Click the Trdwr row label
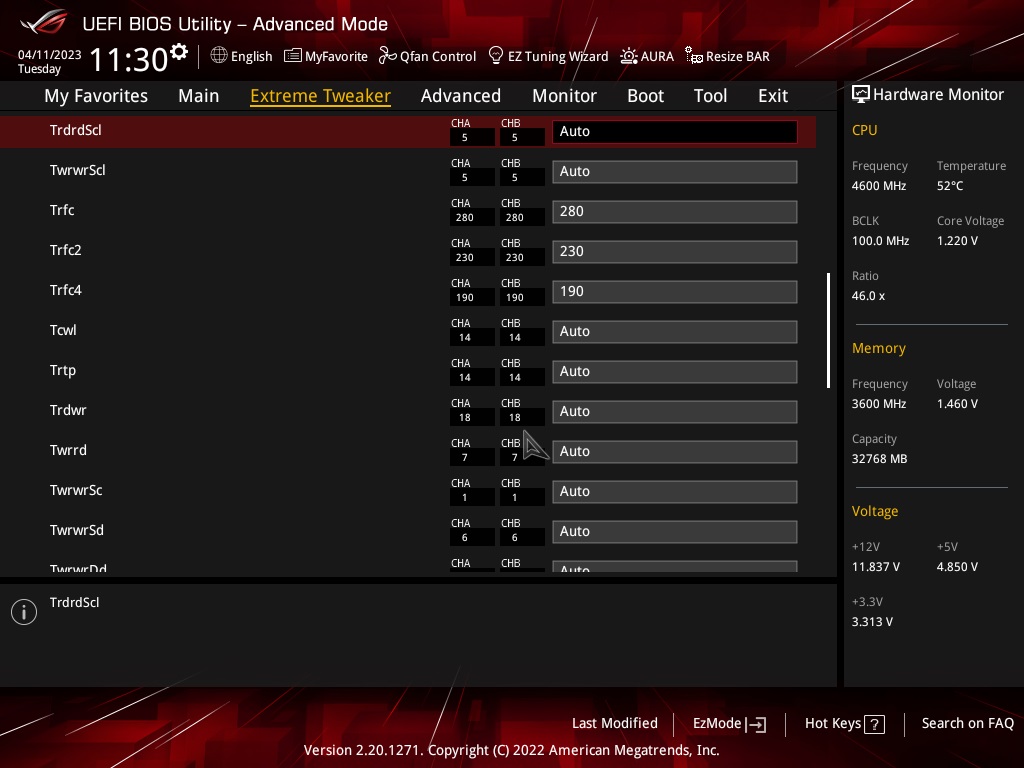 click(68, 410)
